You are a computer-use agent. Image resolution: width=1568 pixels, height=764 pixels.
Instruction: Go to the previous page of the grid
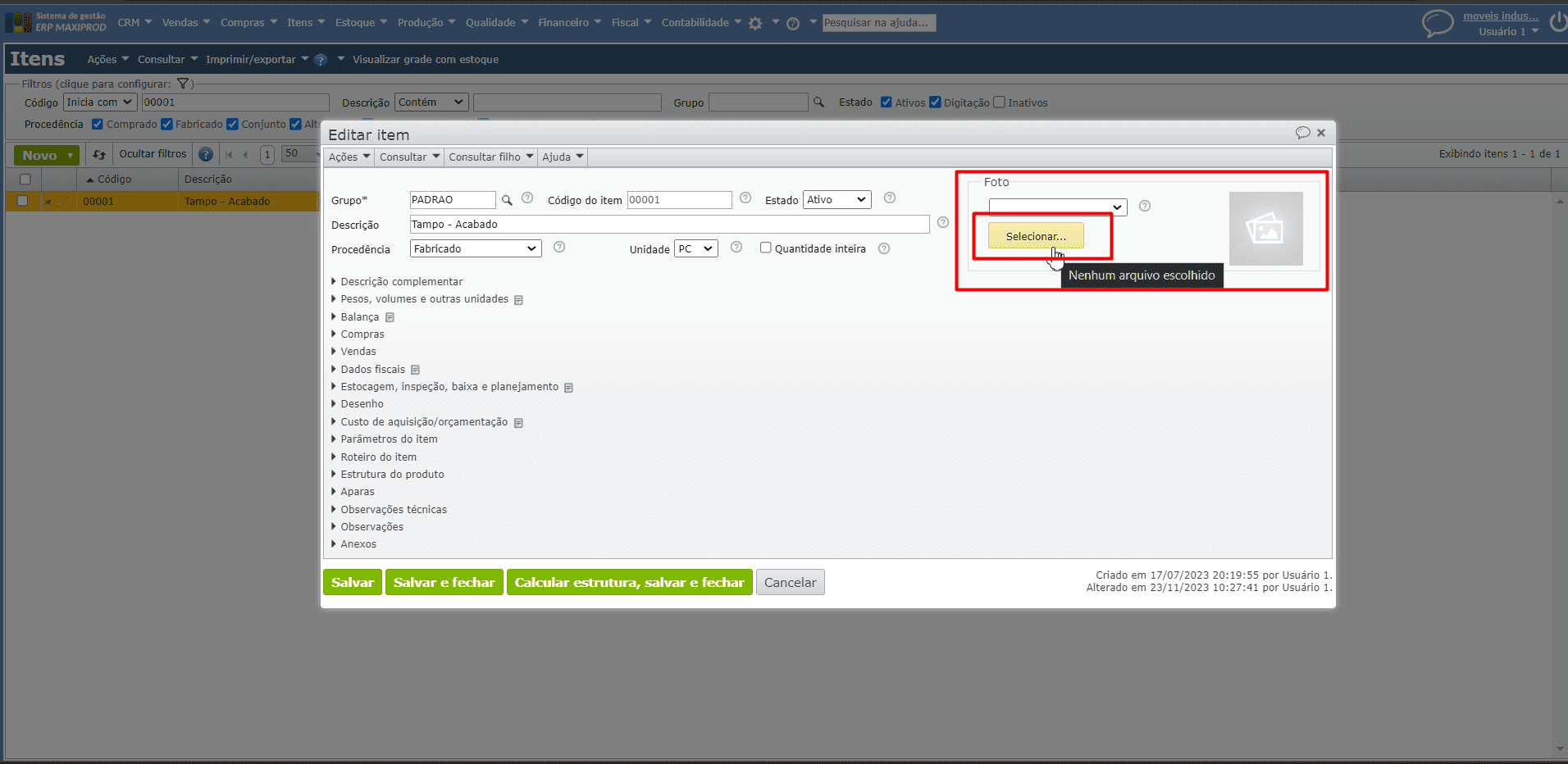pos(245,154)
